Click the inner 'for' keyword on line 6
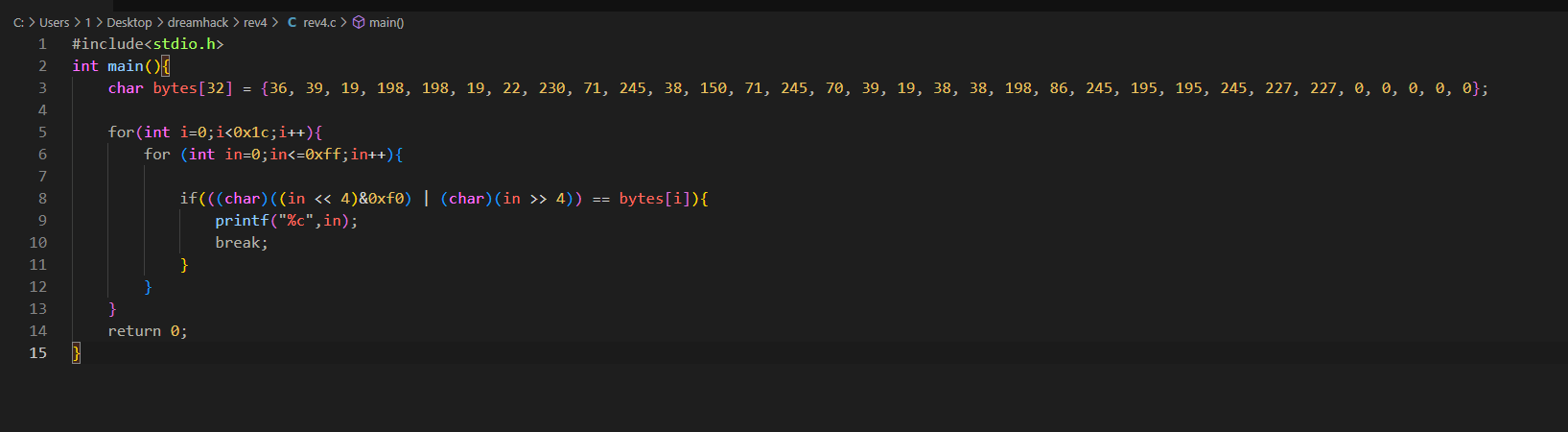 (x=157, y=155)
